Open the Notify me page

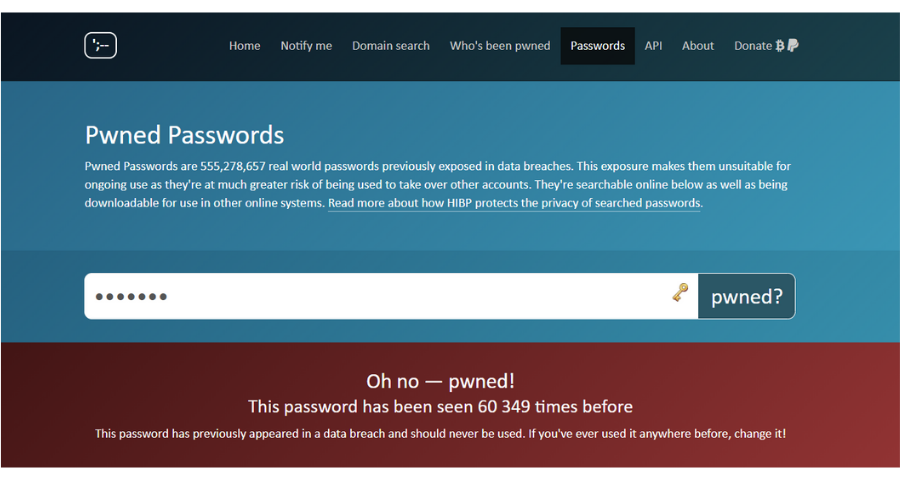306,46
